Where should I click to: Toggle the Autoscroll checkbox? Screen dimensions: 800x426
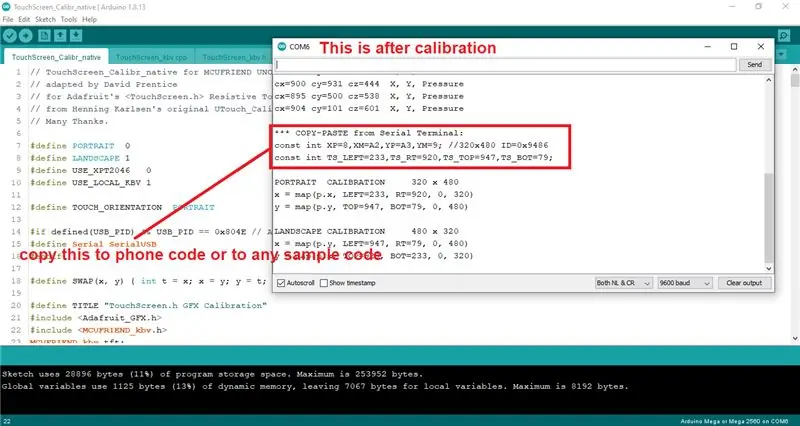click(281, 283)
